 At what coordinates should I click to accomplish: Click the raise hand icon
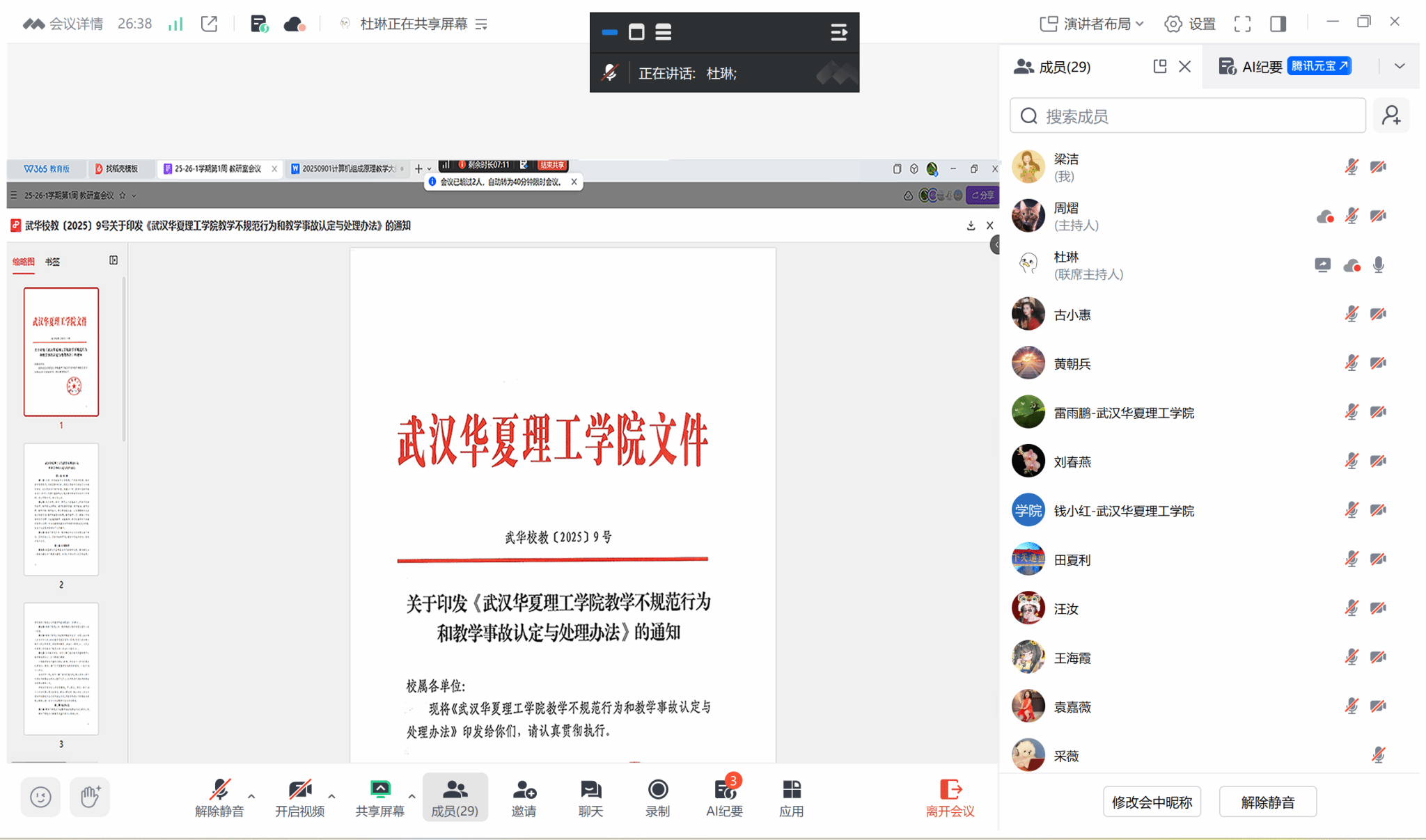(x=90, y=796)
